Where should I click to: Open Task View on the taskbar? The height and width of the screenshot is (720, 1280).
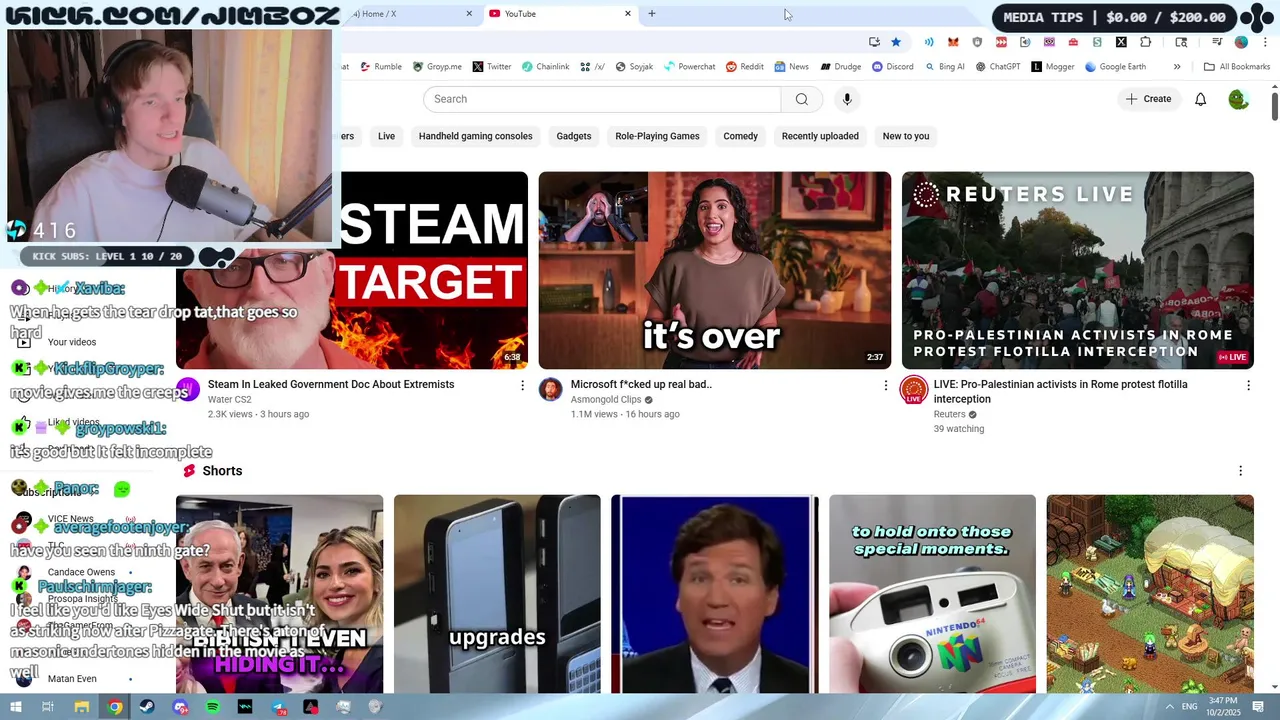tap(48, 707)
